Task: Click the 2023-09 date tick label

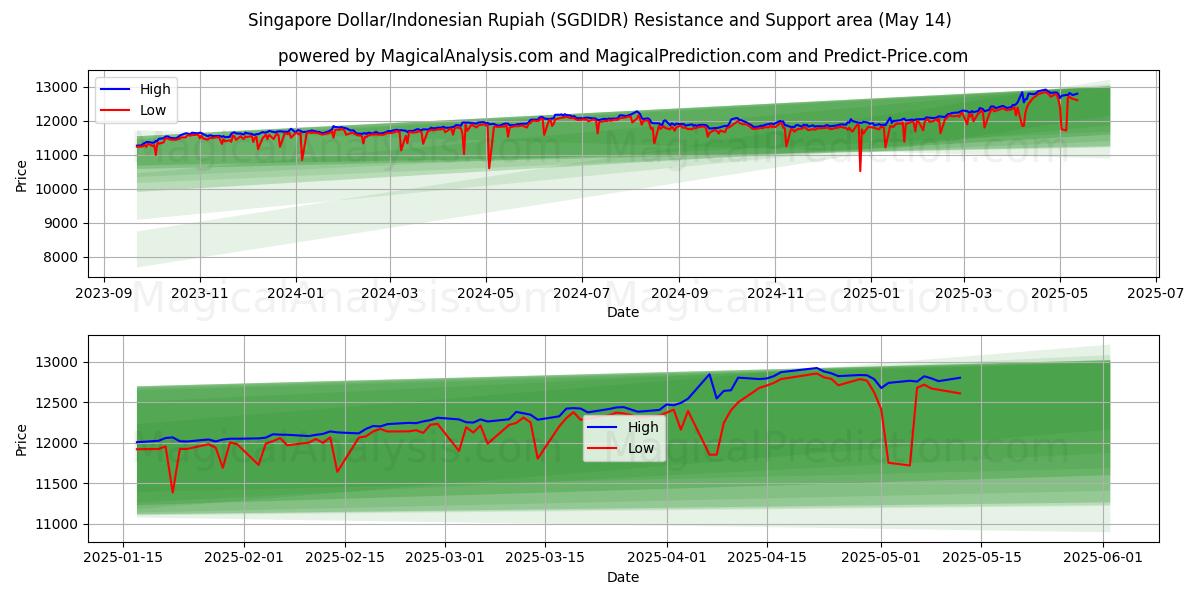Action: (x=104, y=294)
